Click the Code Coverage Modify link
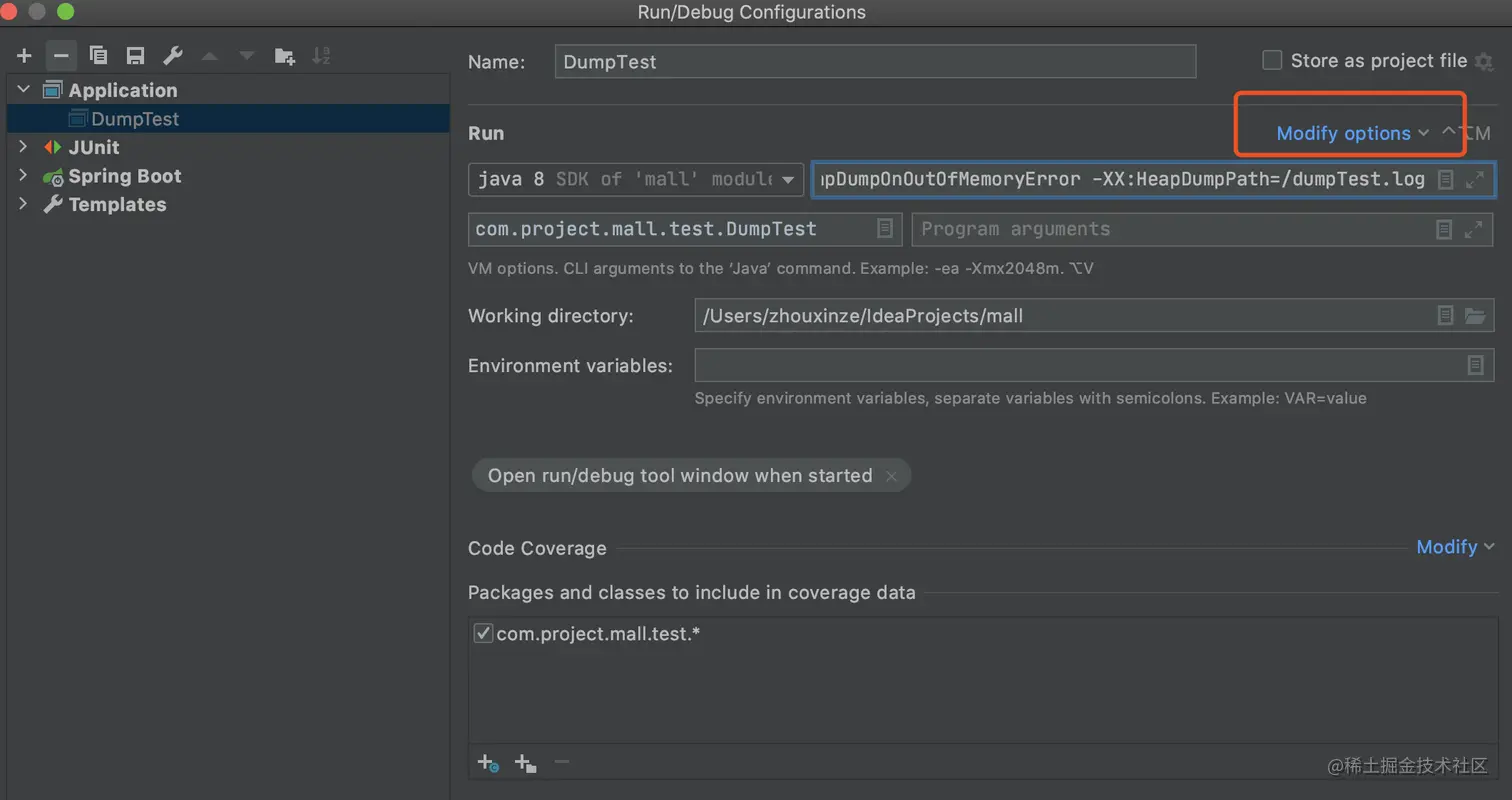Viewport: 1512px width, 800px height. (x=1455, y=547)
